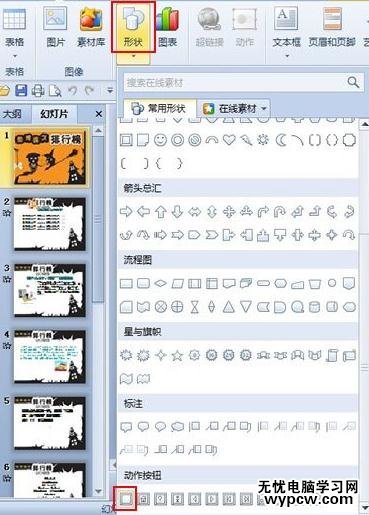Choose the lightning bolt shape
This screenshot has height=515, width=369.
click(246, 140)
